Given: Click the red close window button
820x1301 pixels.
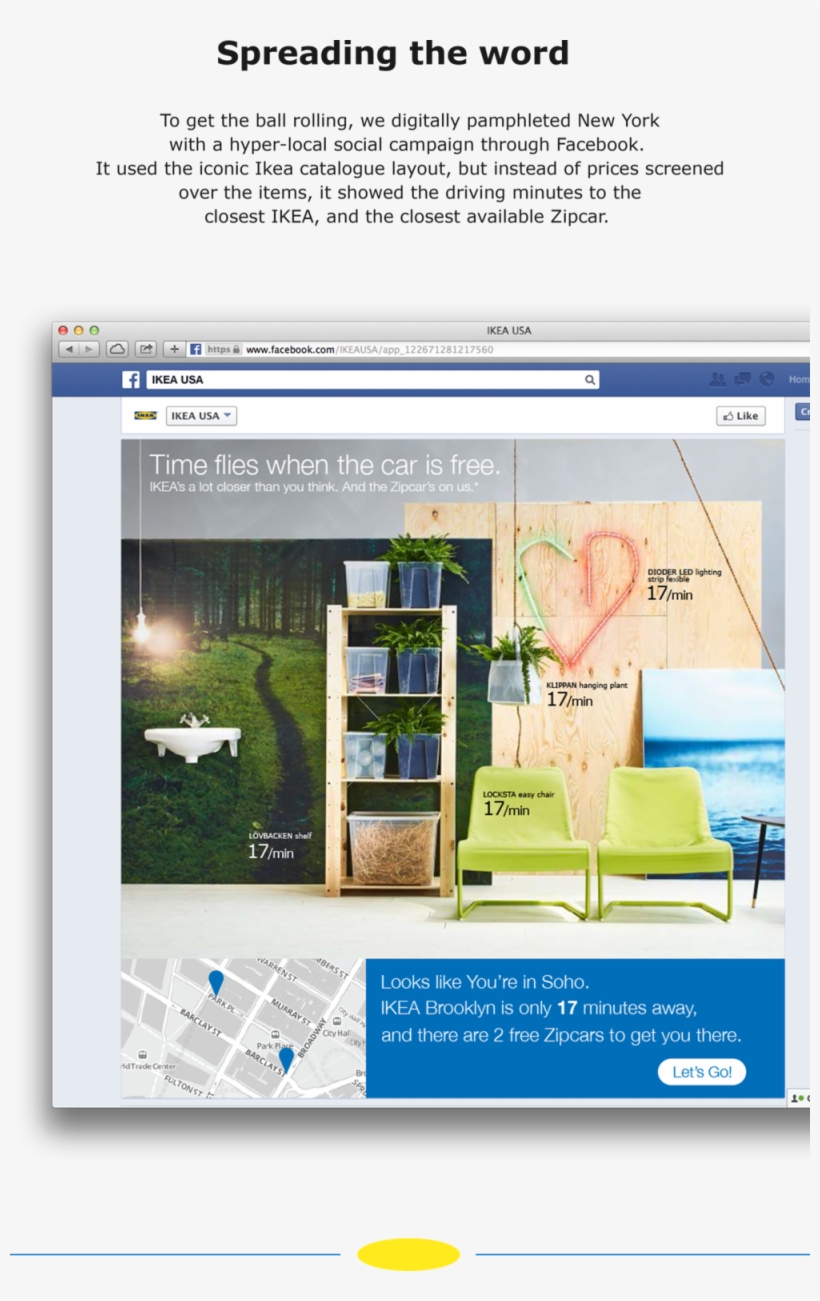Looking at the screenshot, I should 63,330.
